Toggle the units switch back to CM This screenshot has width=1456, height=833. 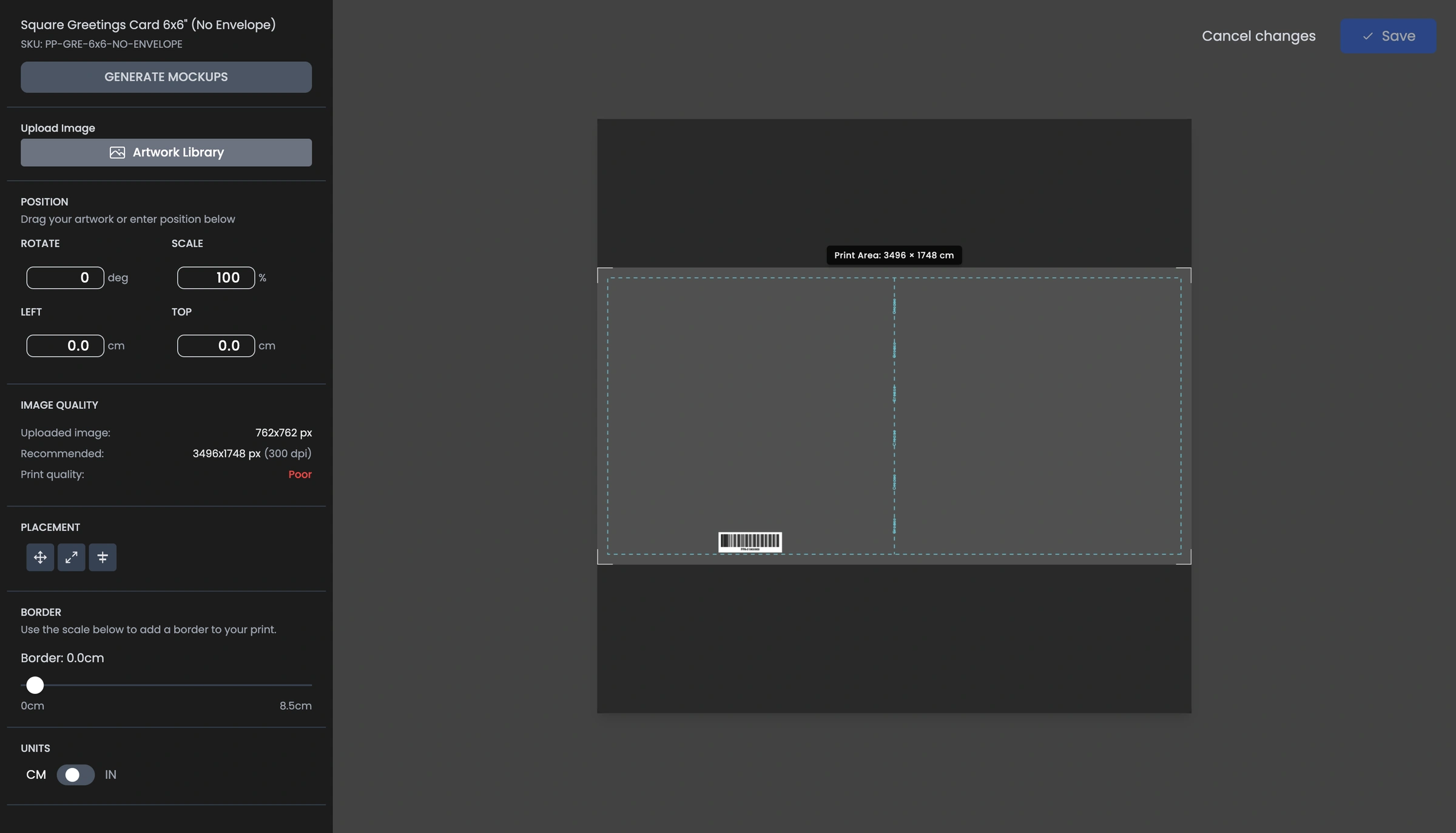pyautogui.click(x=75, y=775)
